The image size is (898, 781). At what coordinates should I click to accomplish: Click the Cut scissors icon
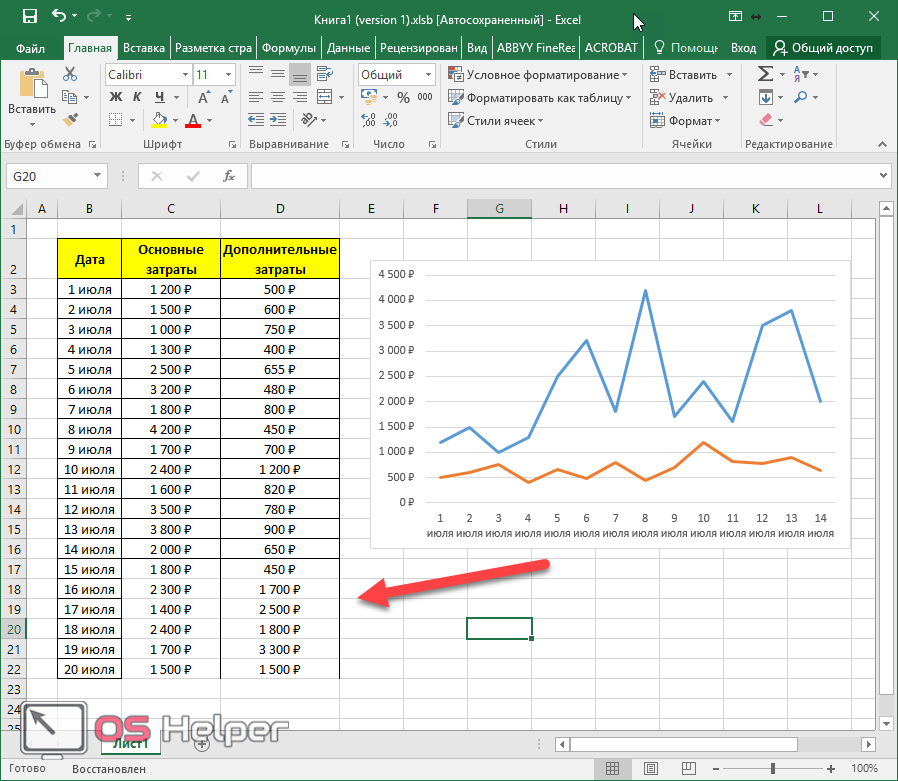70,74
